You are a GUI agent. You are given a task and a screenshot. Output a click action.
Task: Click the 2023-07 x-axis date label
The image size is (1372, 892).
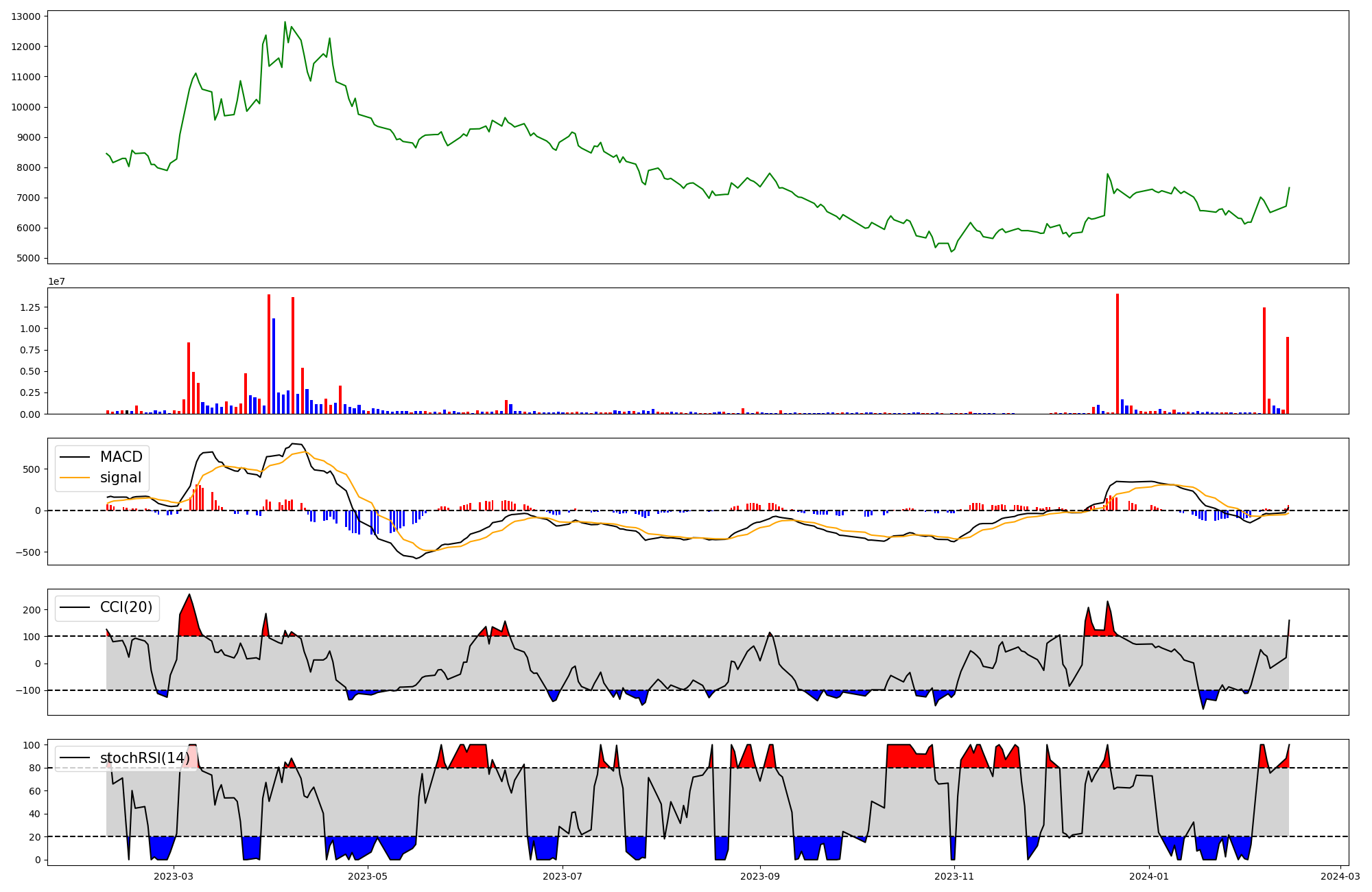pyautogui.click(x=563, y=876)
